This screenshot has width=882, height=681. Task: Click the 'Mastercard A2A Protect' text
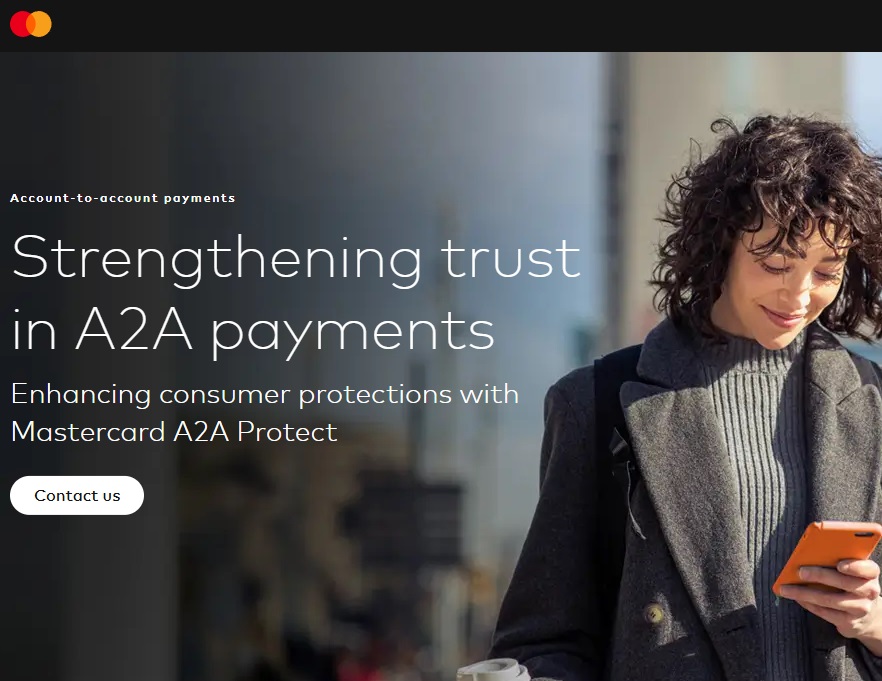174,432
